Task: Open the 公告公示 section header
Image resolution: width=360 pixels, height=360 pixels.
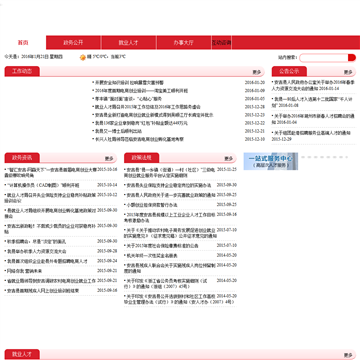Action: 289,71
